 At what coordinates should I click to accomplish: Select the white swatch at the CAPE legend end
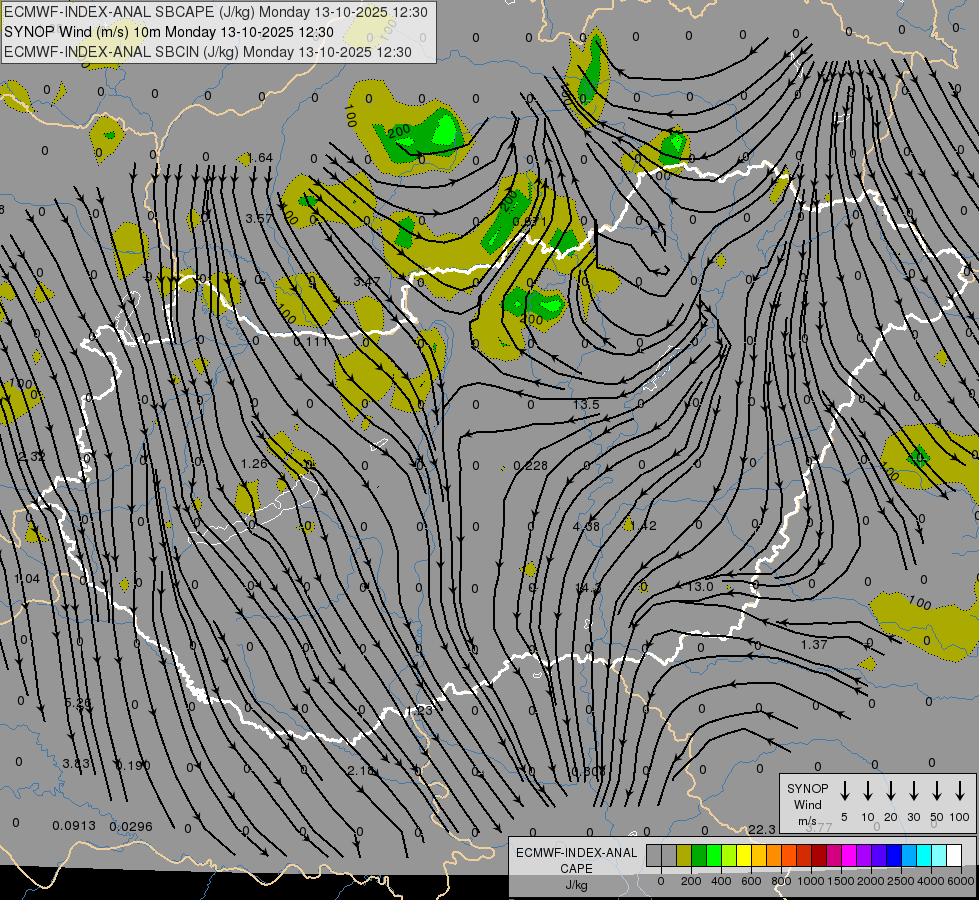click(954, 855)
